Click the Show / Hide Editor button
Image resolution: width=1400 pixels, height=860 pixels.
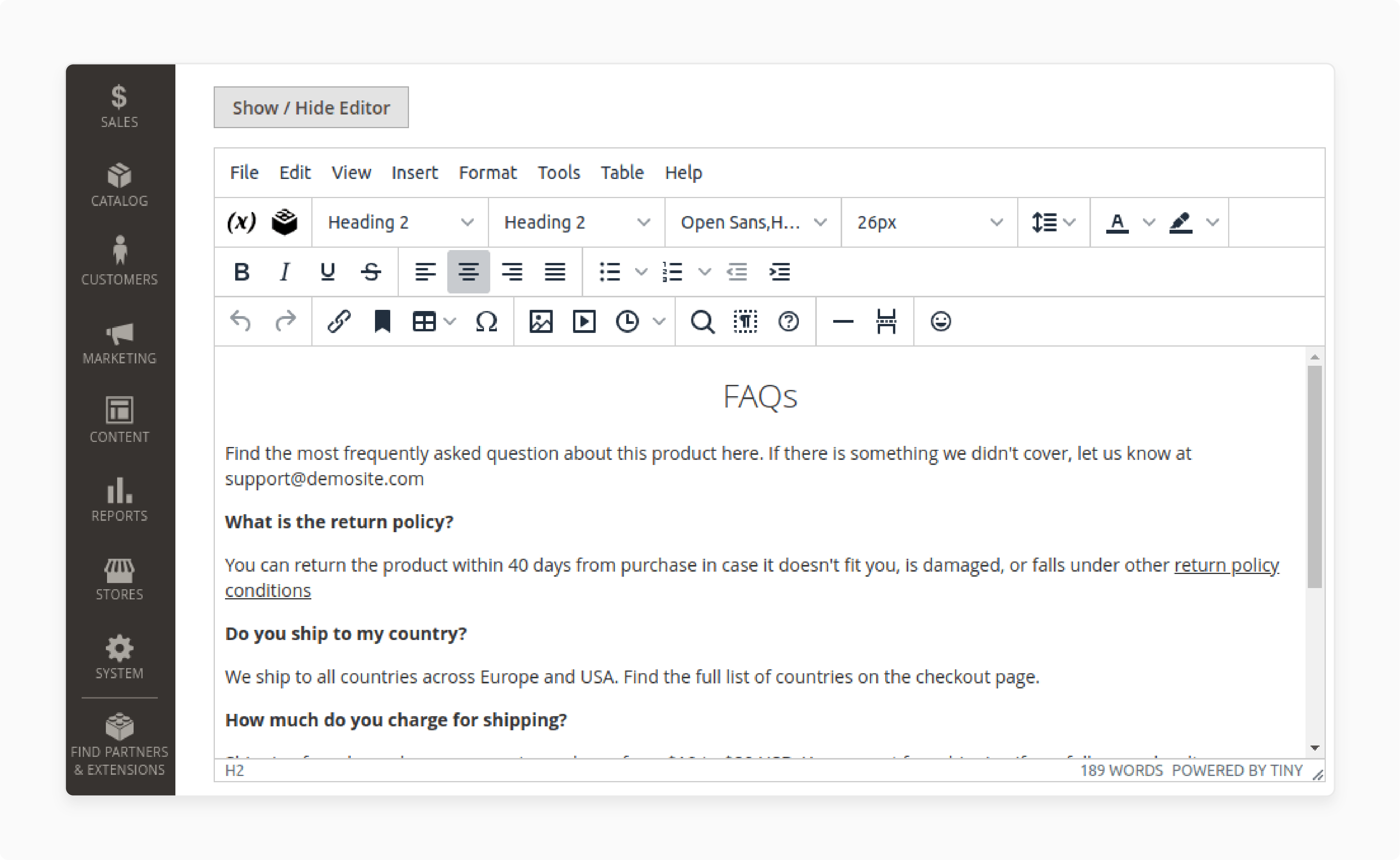point(311,107)
